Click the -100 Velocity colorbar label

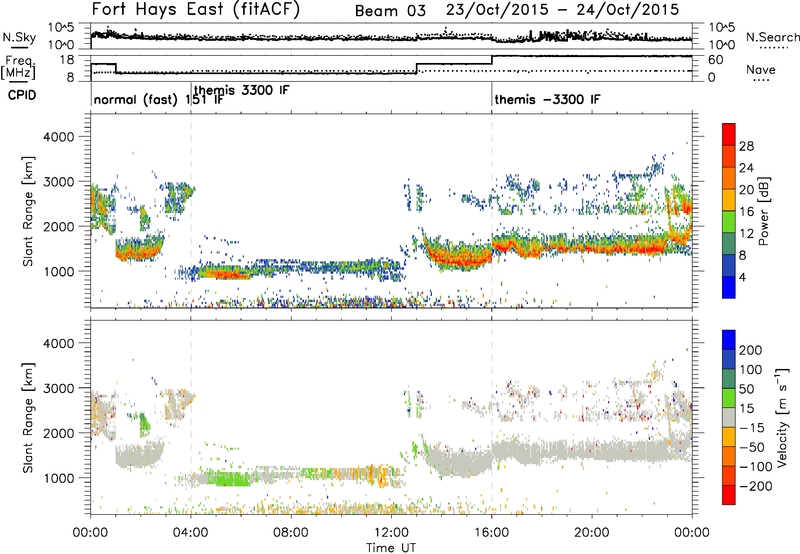(755, 467)
